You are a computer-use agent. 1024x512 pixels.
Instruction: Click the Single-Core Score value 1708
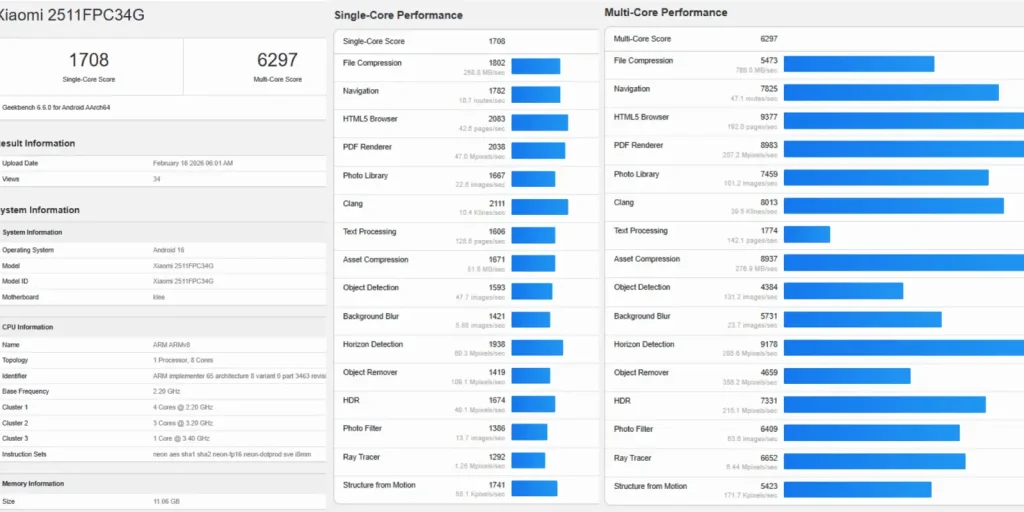[88, 60]
